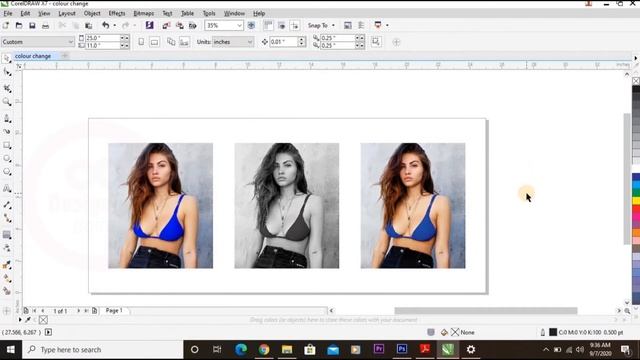The image size is (640, 360).
Task: Click the Publish to PDF icon
Action: point(193,25)
